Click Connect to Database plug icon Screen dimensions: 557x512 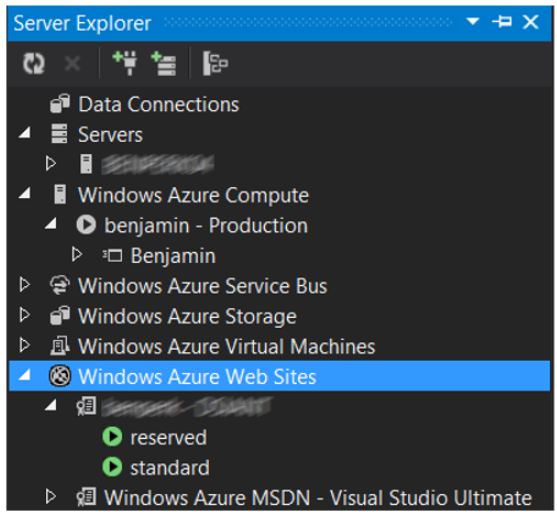coord(125,63)
